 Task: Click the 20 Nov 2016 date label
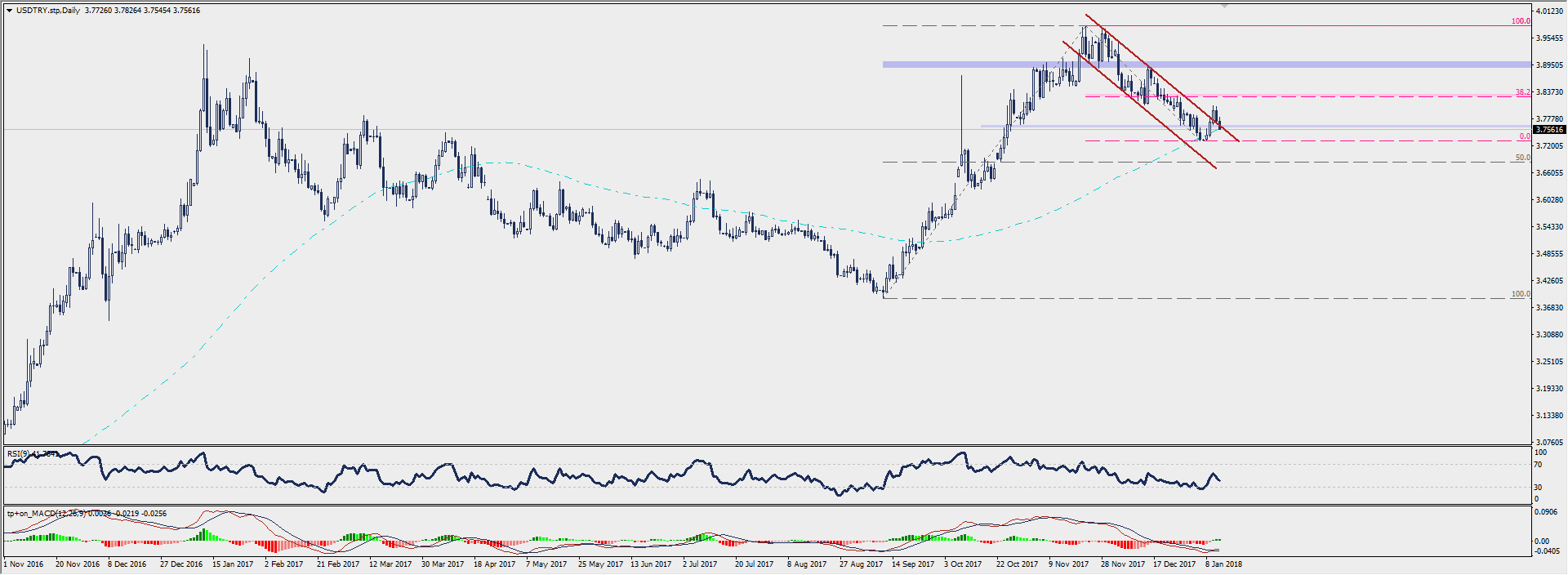pos(78,564)
